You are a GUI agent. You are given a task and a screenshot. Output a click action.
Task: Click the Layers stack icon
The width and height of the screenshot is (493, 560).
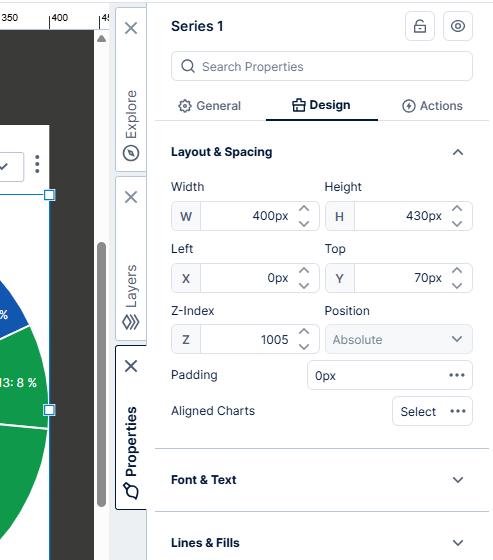[131, 322]
